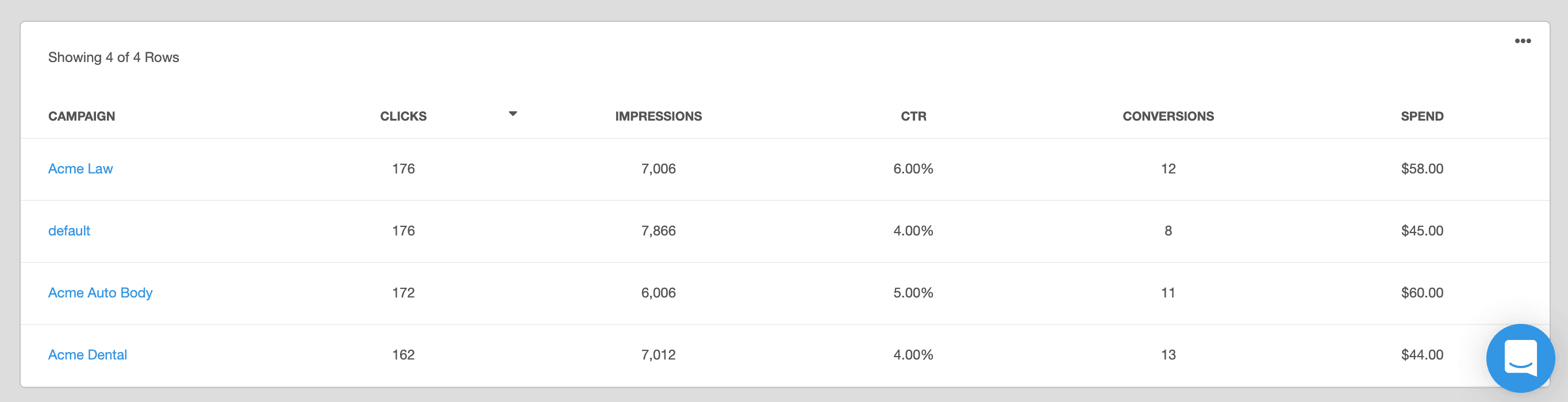Open the default campaign
This screenshot has width=1568, height=402.
point(69,230)
